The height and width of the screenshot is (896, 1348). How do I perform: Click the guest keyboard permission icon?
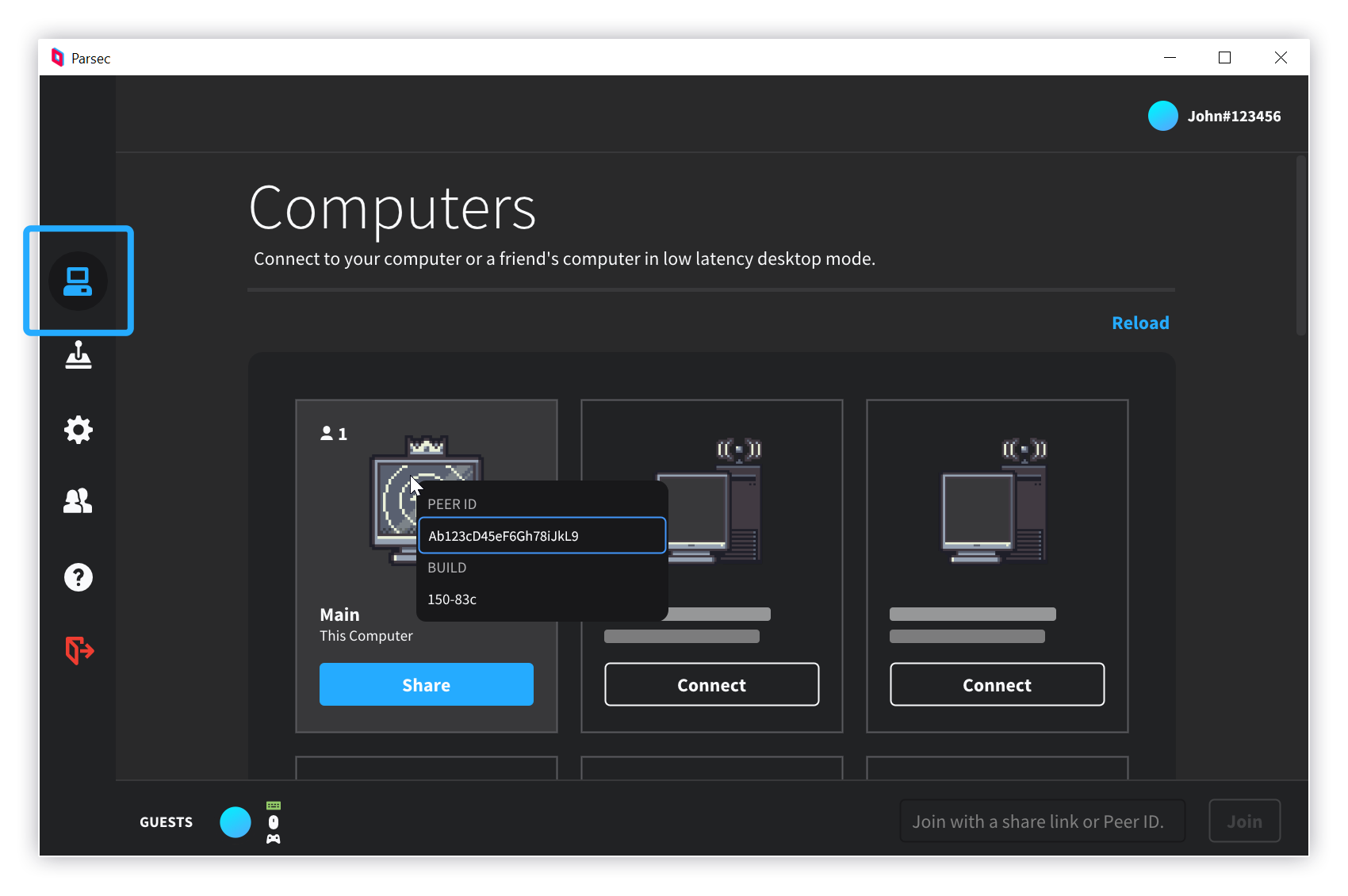(x=274, y=806)
